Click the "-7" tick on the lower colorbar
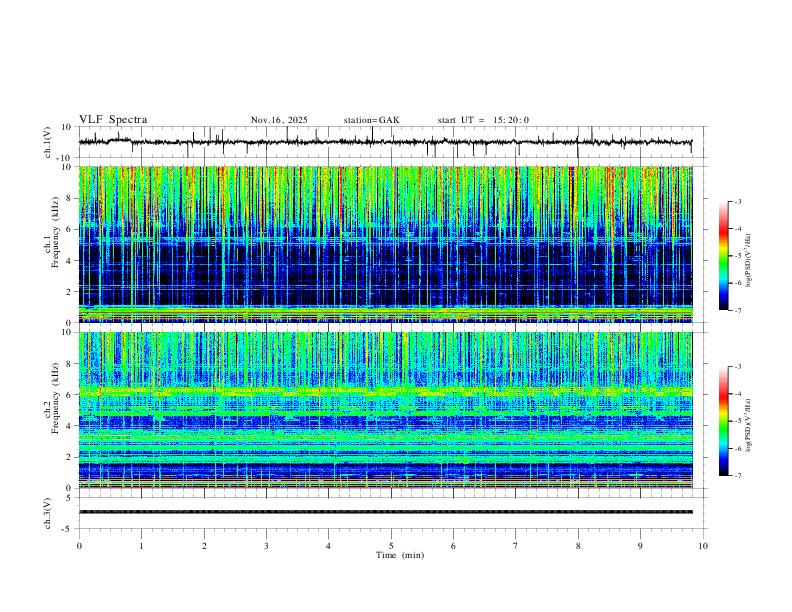Viewport: 792px width, 612px height. click(737, 475)
